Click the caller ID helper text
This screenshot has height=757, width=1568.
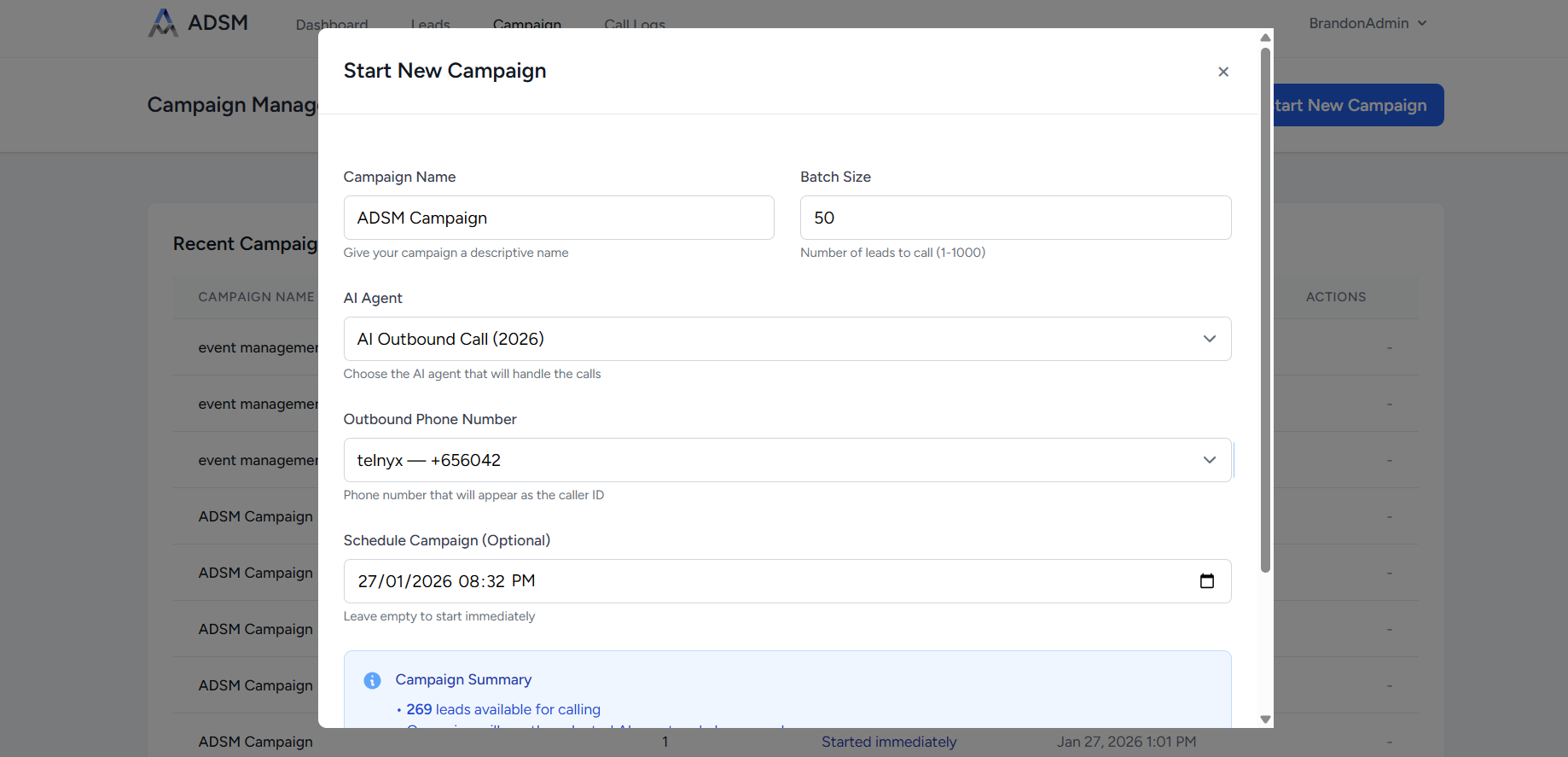473,495
